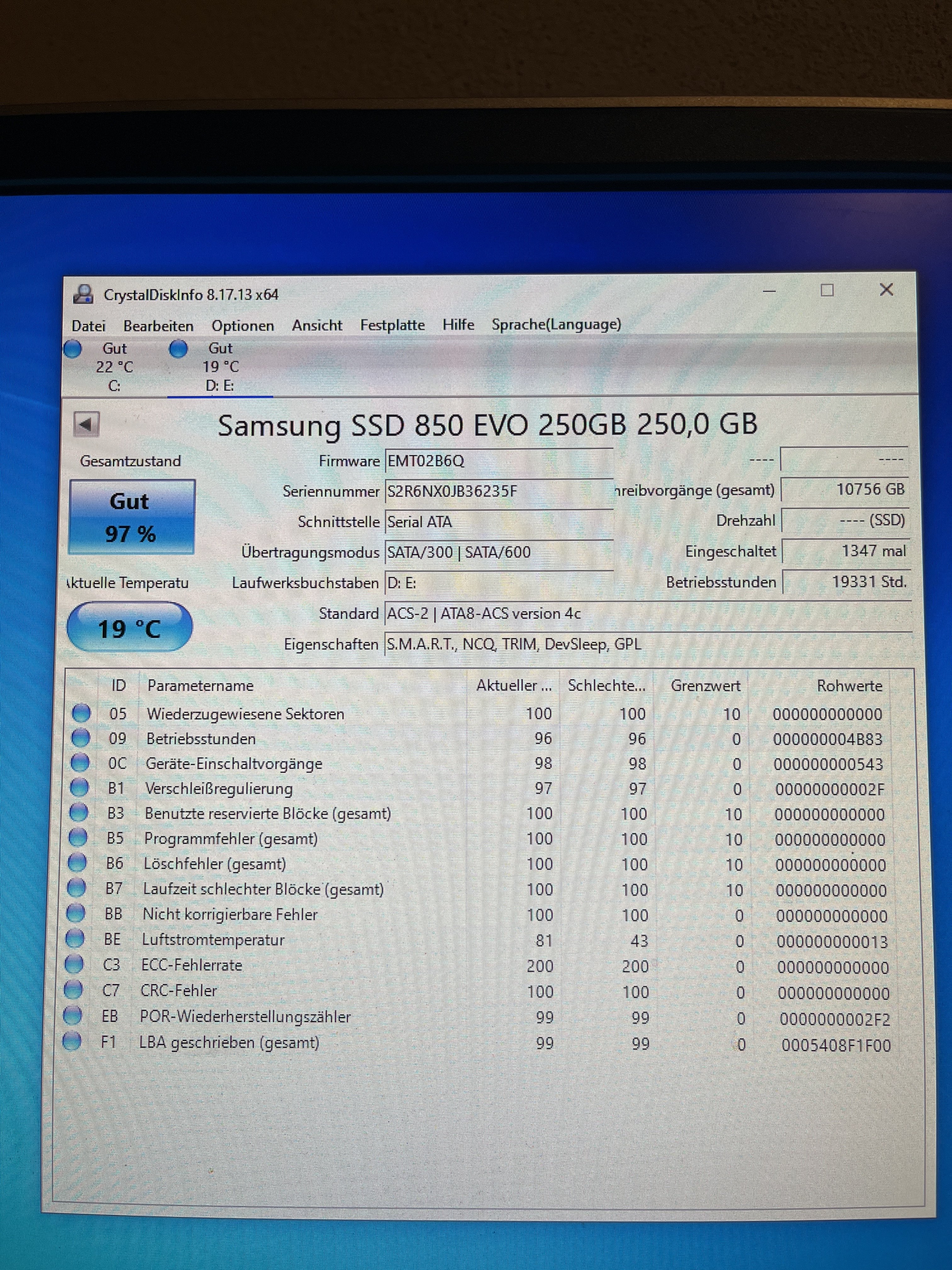Image resolution: width=952 pixels, height=1270 pixels.
Task: Maximize the CrystalDiskInfo window
Action: click(827, 290)
